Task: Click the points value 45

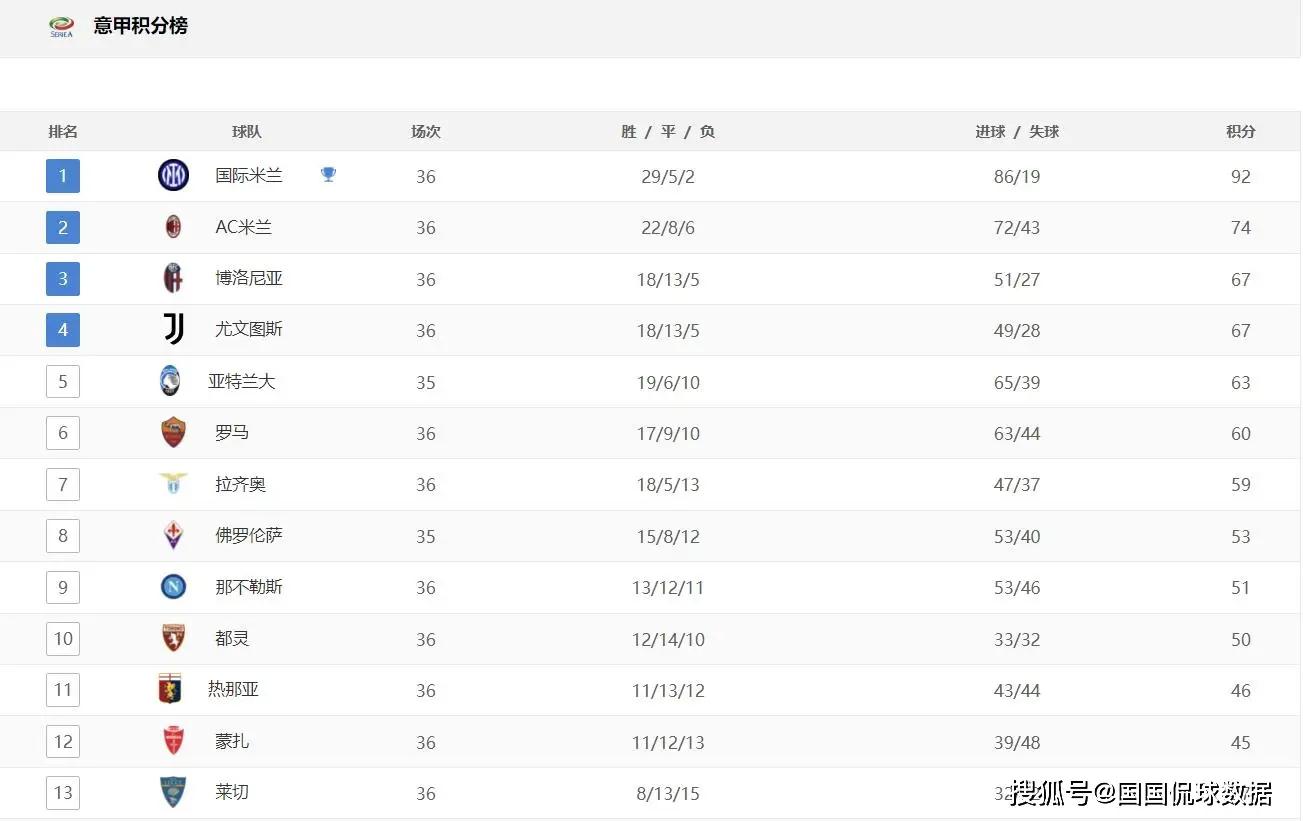Action: coord(1241,743)
